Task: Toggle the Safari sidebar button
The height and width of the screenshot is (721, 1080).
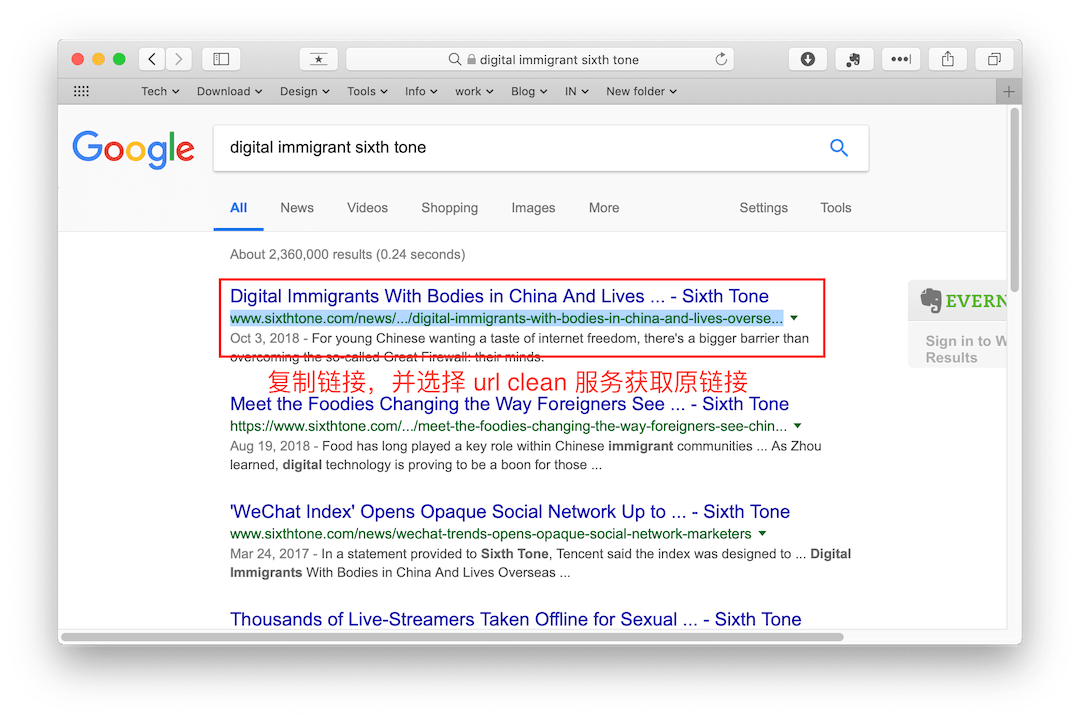Action: click(221, 59)
